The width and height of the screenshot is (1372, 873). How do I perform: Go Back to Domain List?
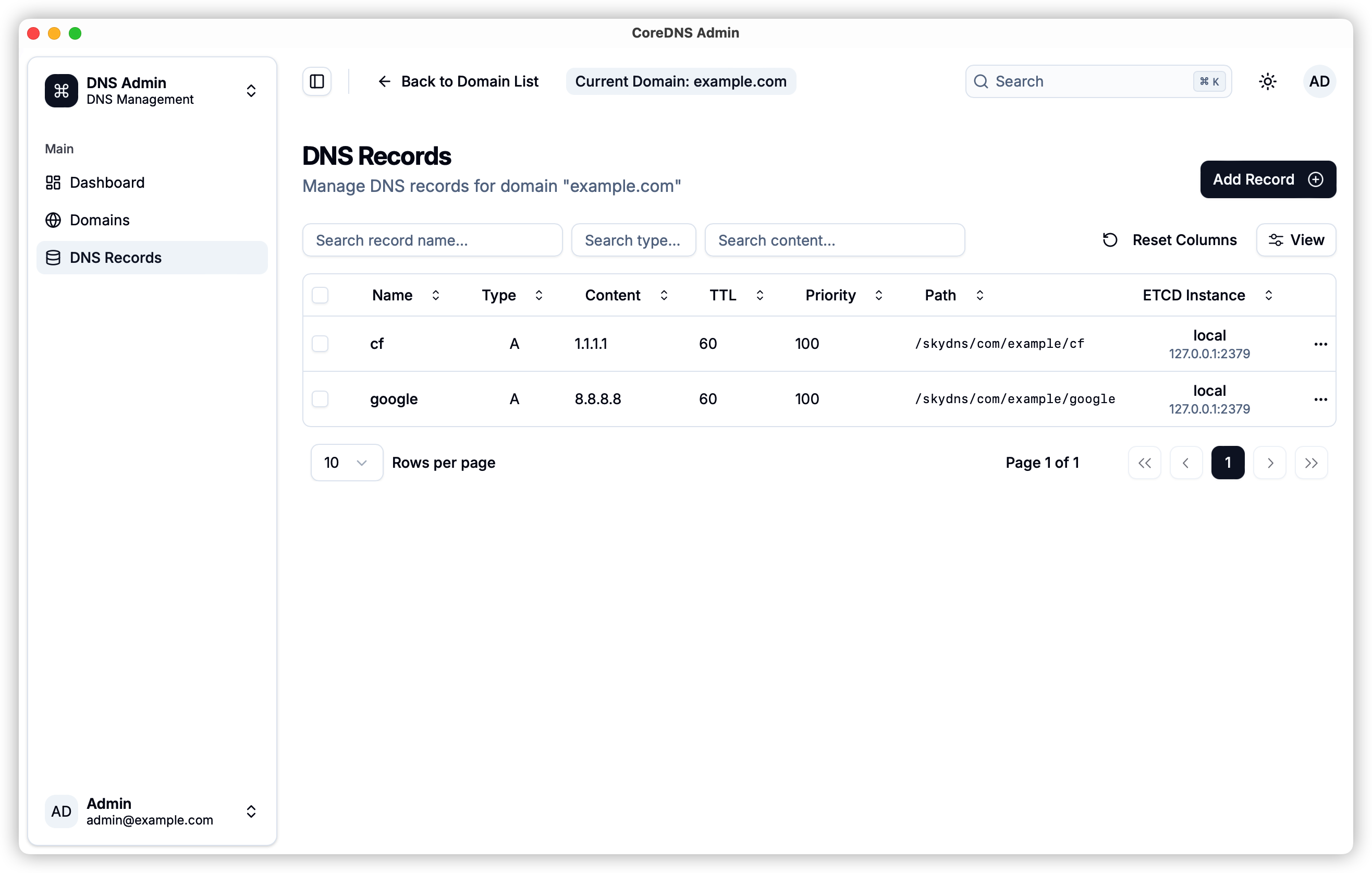tap(458, 81)
